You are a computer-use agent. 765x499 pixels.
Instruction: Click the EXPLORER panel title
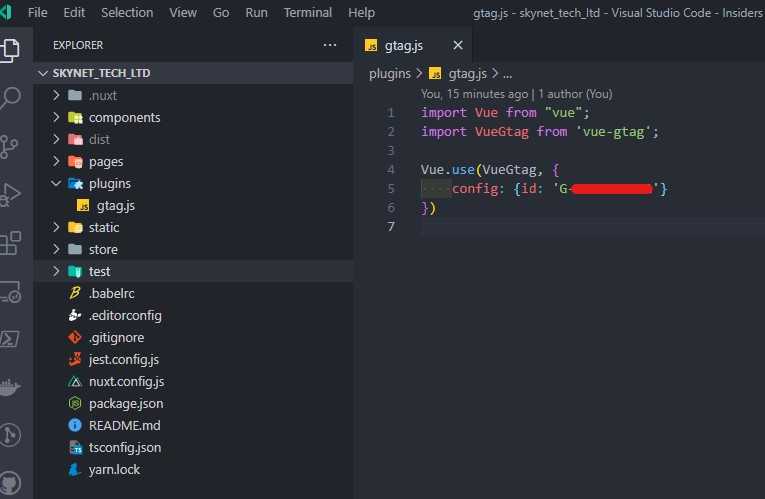click(78, 45)
